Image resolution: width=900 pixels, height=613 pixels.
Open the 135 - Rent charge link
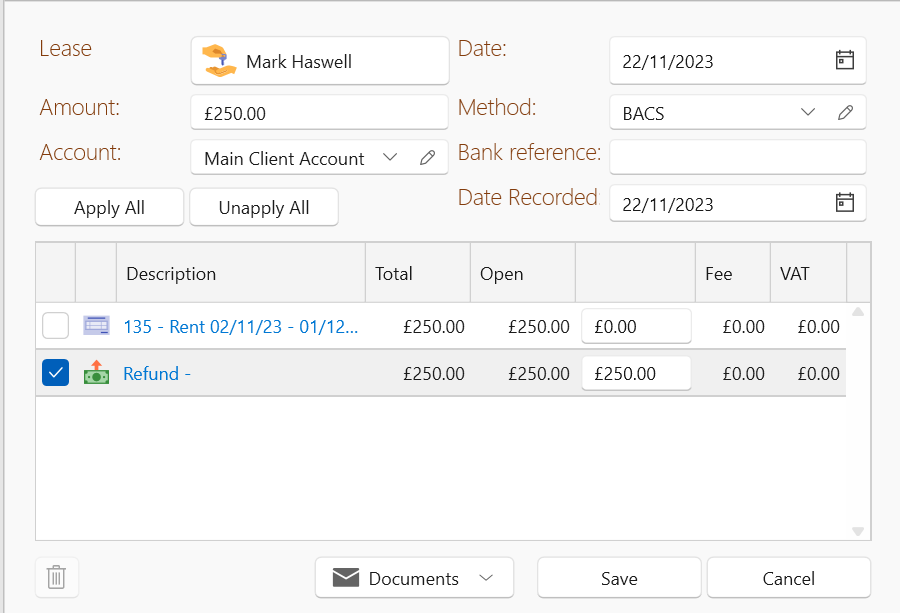tap(240, 326)
